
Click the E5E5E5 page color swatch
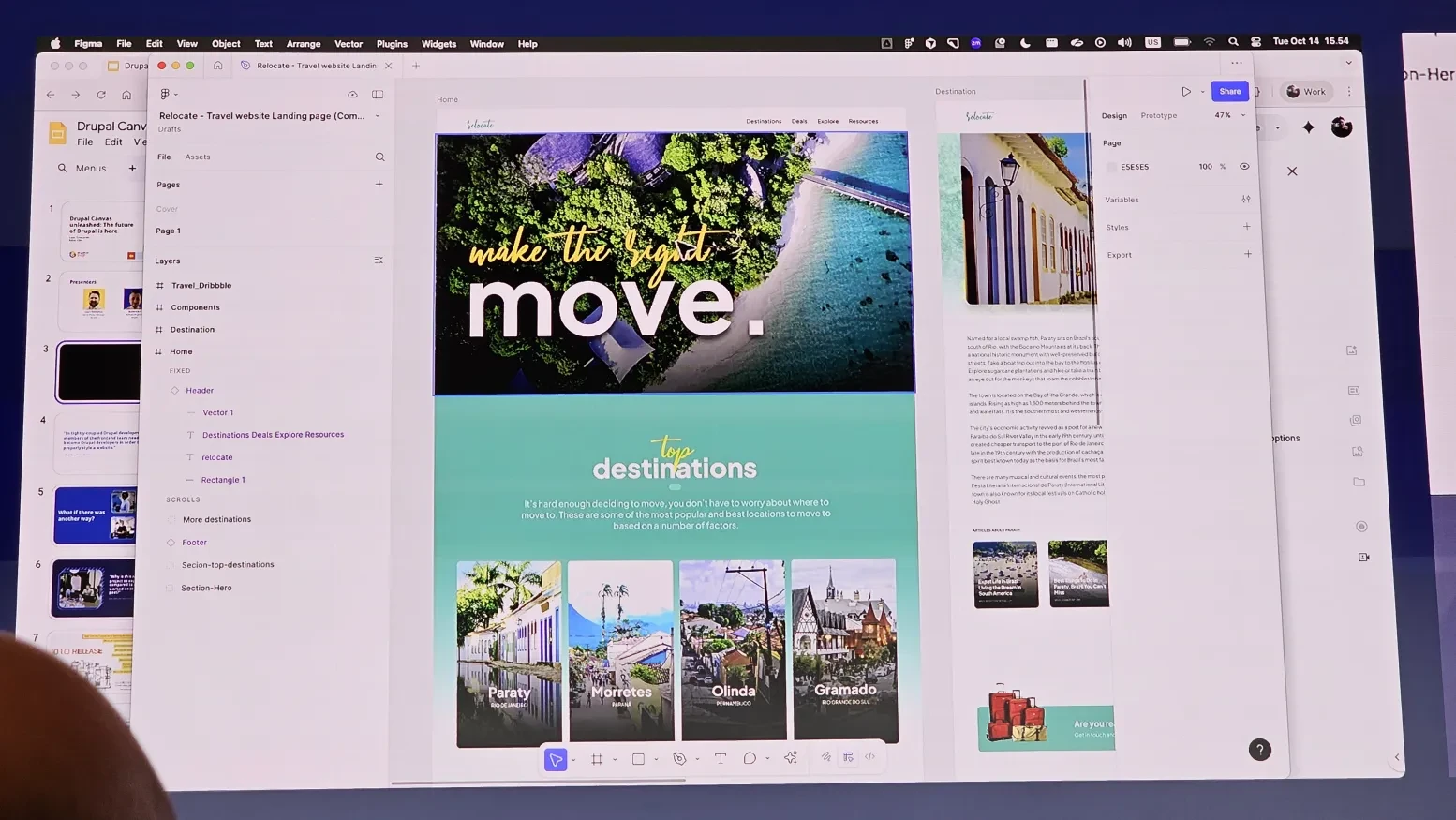(x=1111, y=168)
